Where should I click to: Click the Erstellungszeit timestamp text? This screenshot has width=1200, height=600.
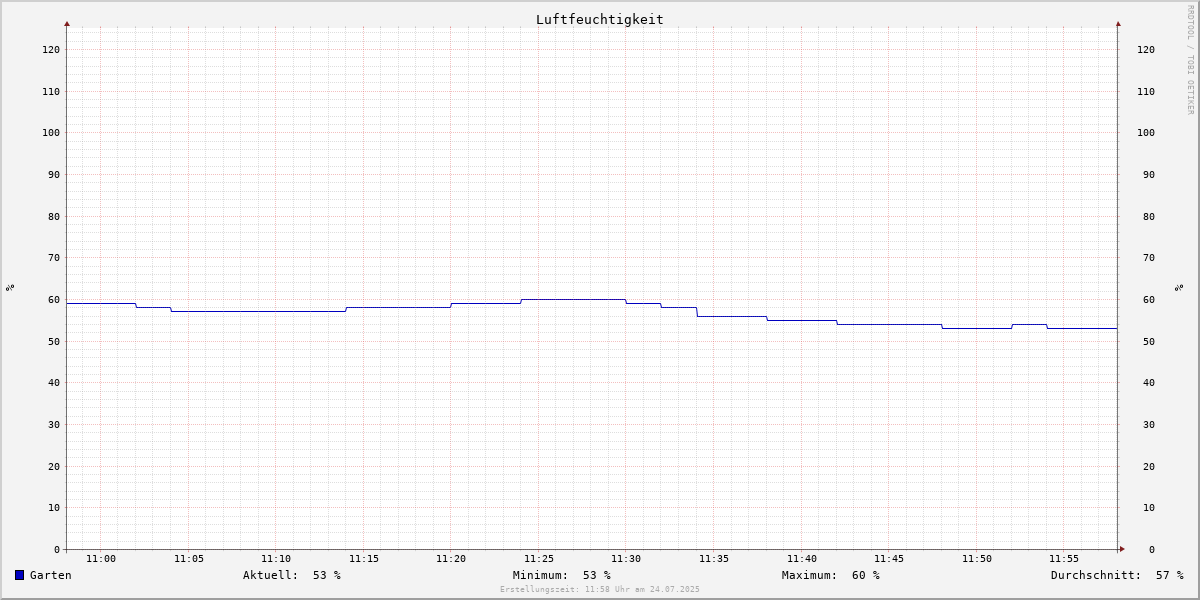tap(600, 589)
